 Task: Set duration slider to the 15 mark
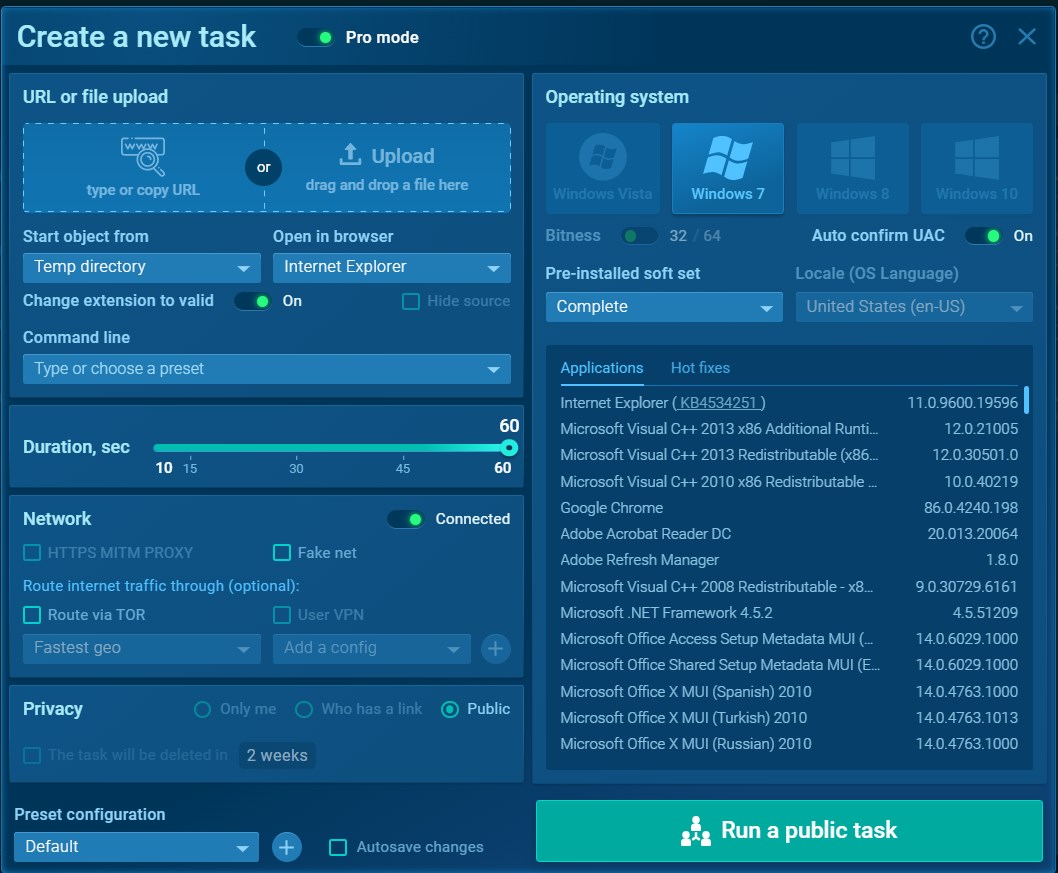[190, 447]
